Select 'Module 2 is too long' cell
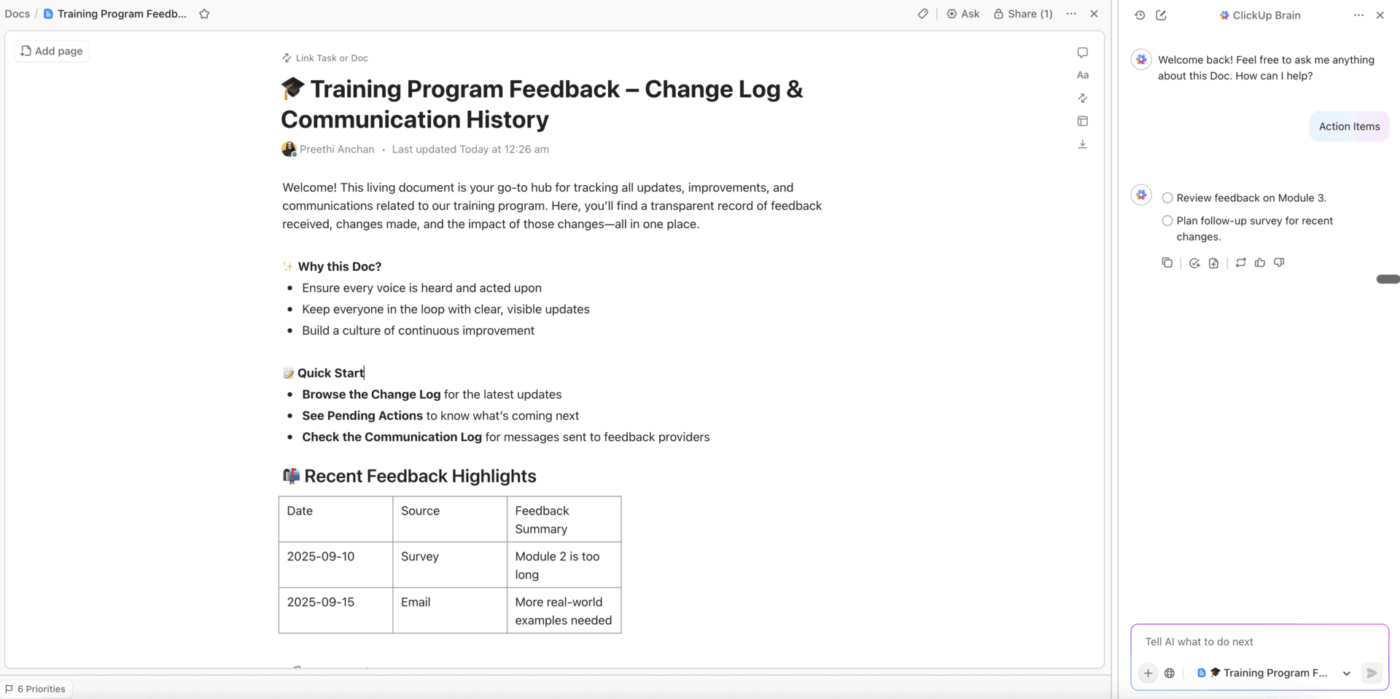Viewport: 1400px width, 699px height. pos(564,565)
